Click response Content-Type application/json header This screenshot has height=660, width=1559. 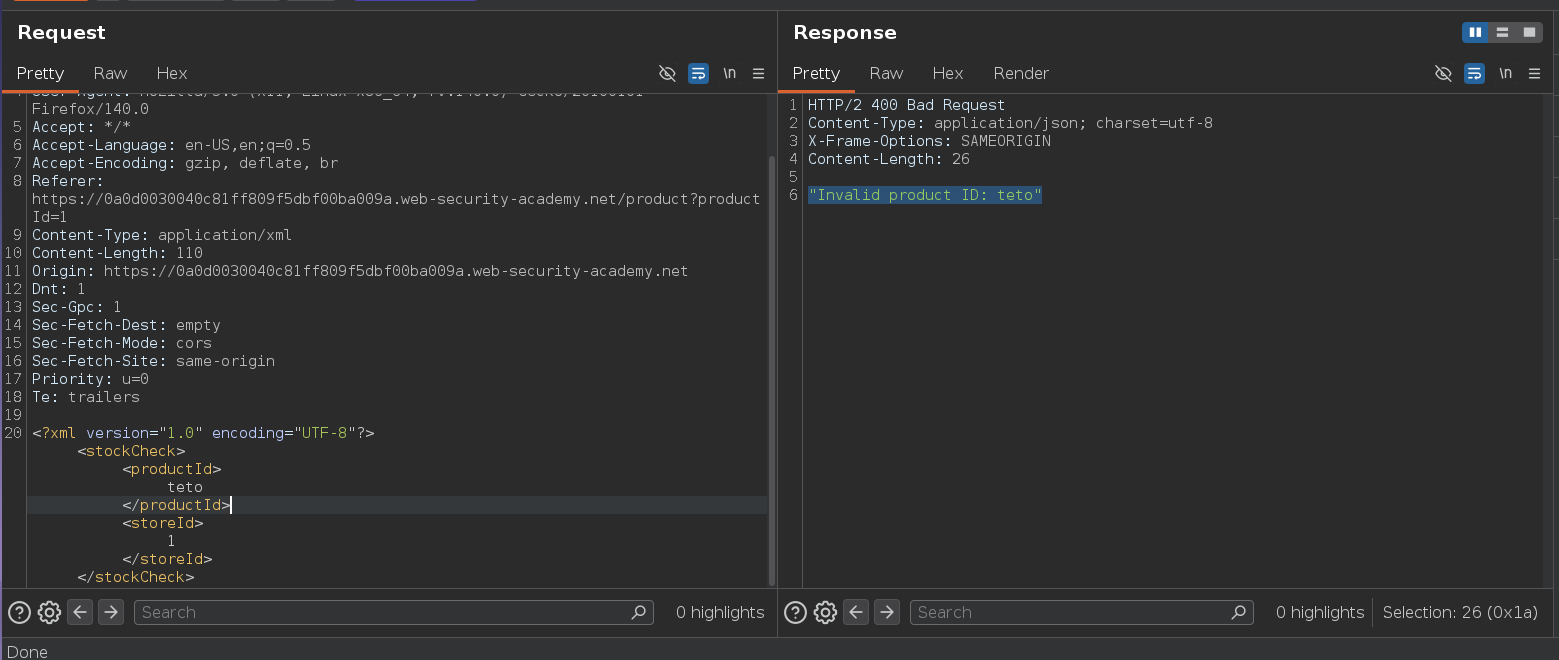click(1010, 123)
